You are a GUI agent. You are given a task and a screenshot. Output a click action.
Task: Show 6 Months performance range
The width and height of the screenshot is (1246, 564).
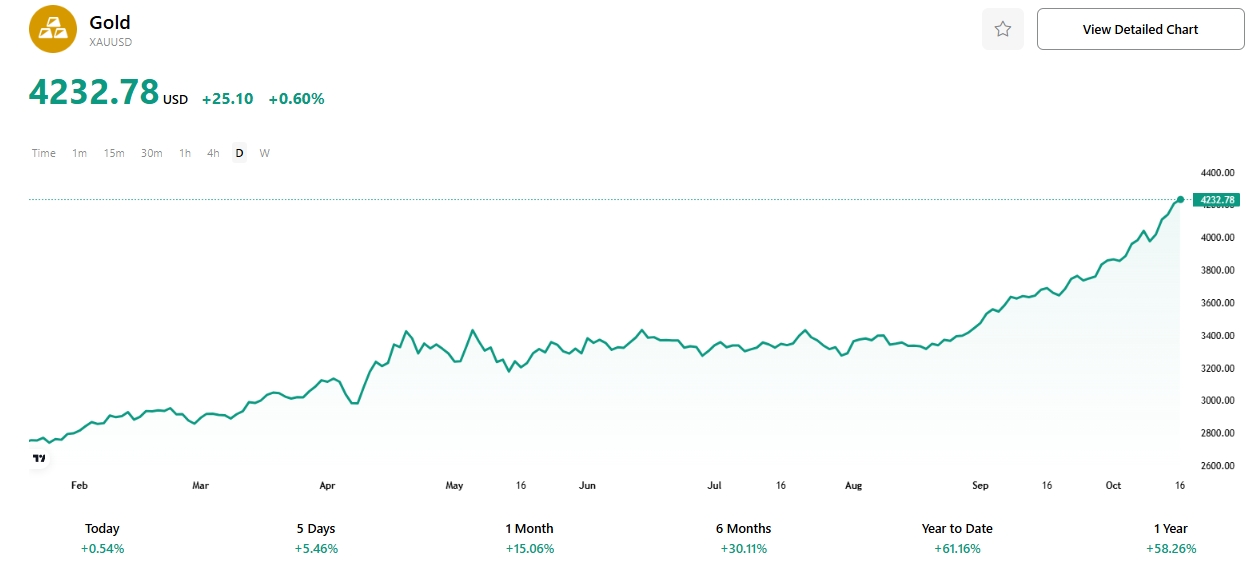[743, 538]
